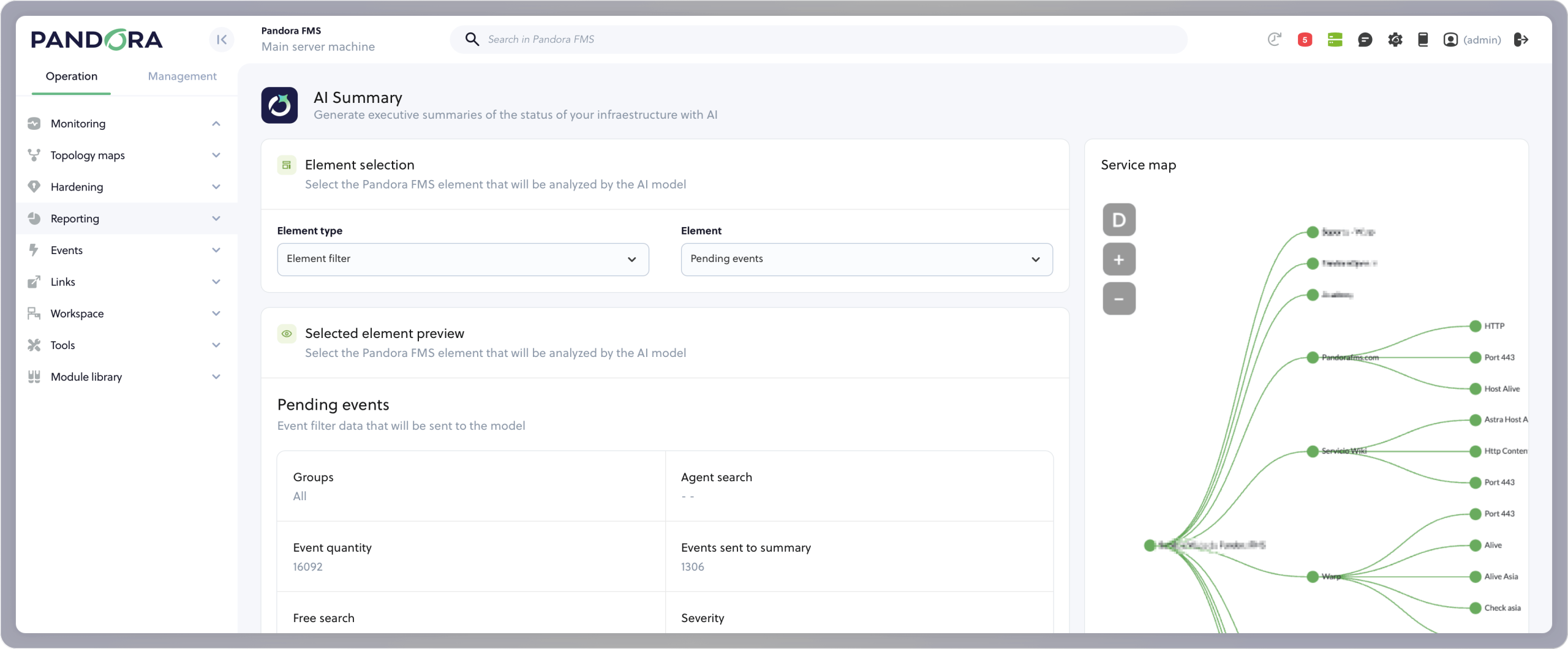Click the Search in Pandora FMS field
Viewport: 1568px width, 649px height.
[x=818, y=39]
